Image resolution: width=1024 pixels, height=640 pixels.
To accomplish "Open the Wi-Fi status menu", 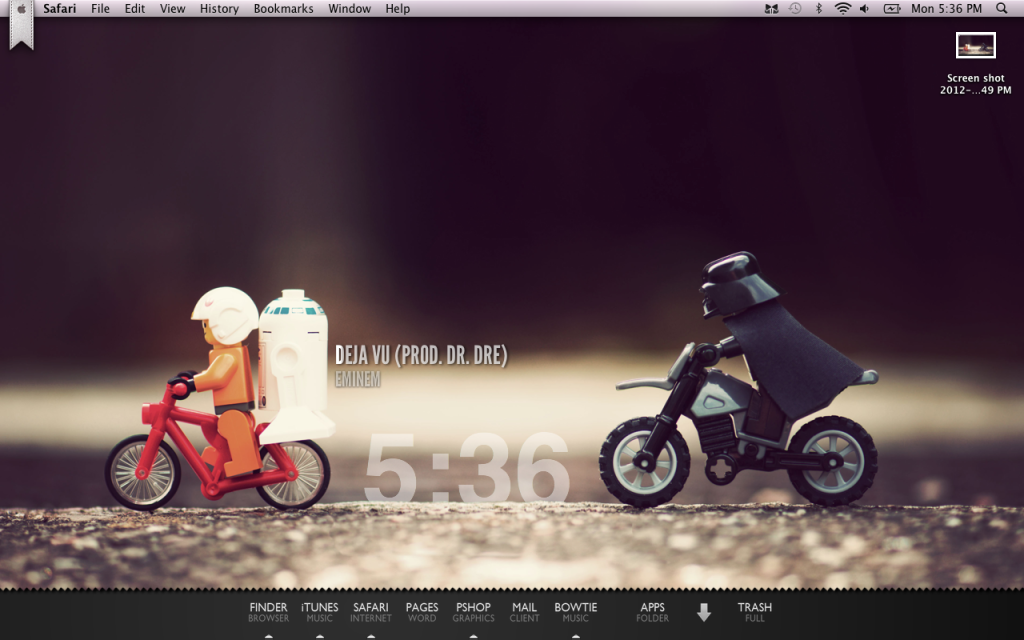I will click(x=843, y=8).
